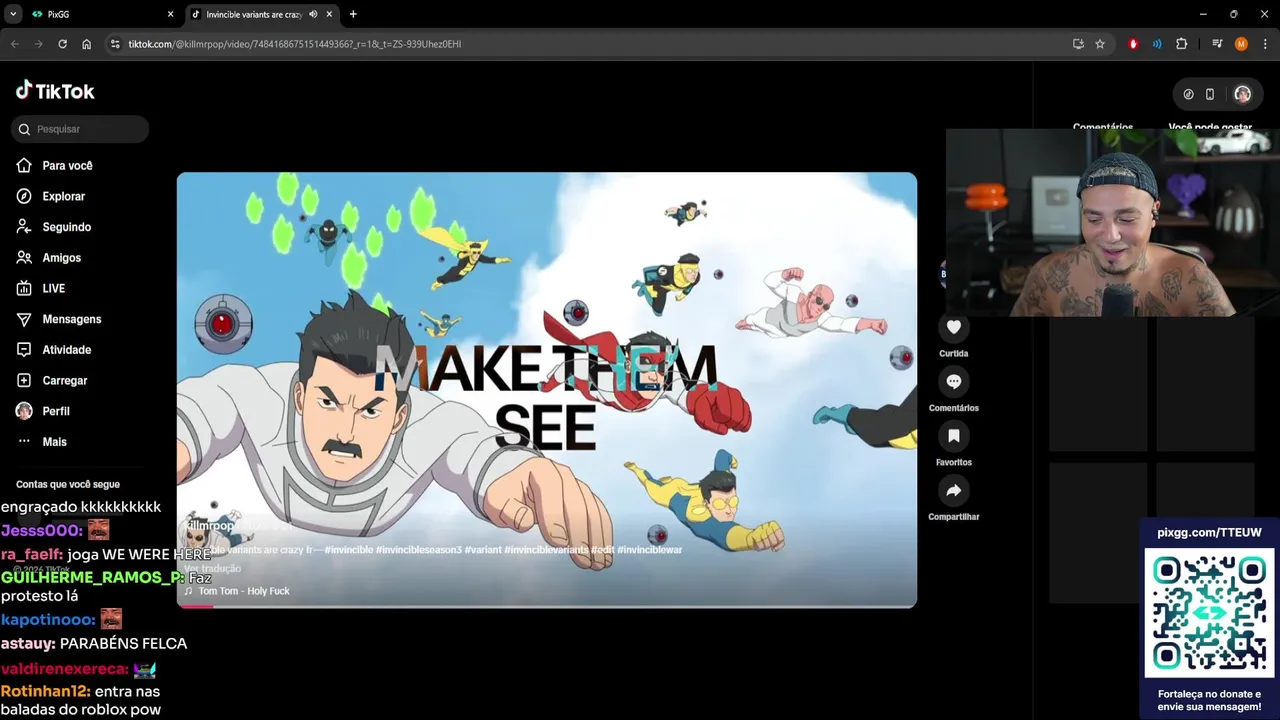Open the Explorar page
1280x720 pixels.
coord(51,197)
